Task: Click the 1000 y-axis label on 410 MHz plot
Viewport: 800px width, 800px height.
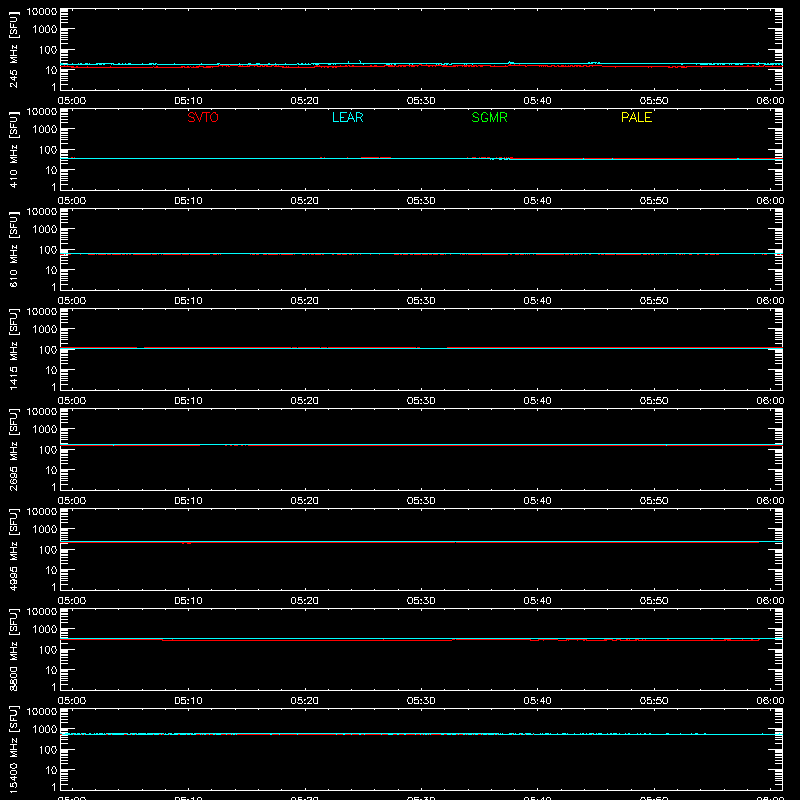Action: [x=45, y=130]
